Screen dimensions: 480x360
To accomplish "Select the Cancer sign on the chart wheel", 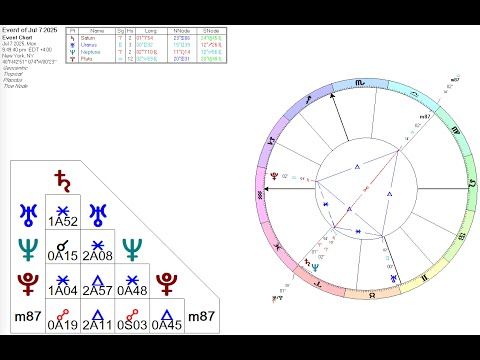I will [462, 237].
